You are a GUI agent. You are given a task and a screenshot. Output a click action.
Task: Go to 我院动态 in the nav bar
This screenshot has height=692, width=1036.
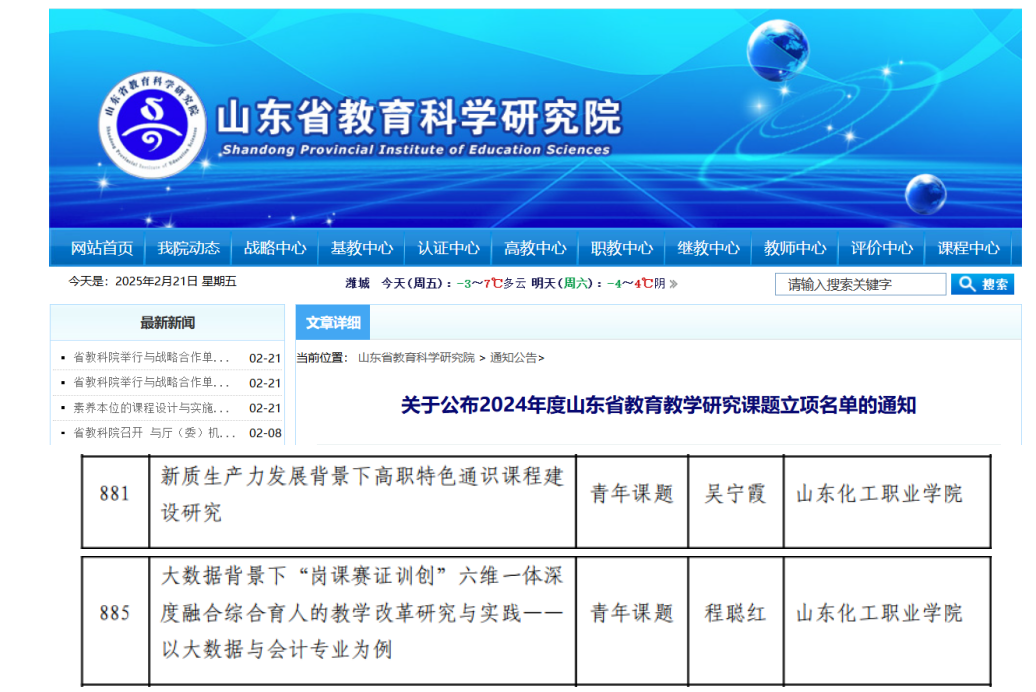pos(188,248)
